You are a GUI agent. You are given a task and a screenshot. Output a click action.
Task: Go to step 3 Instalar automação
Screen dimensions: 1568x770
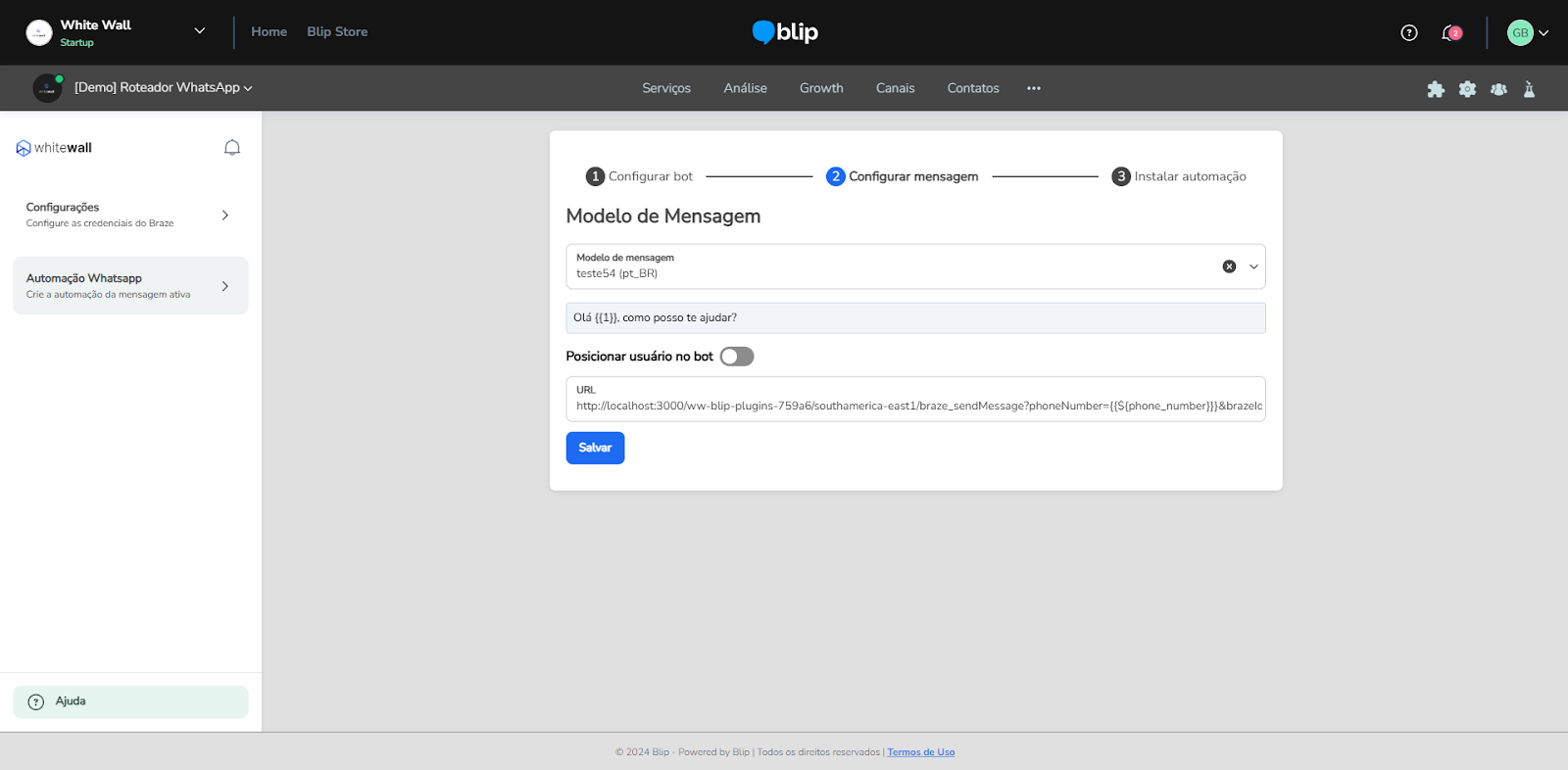click(x=1179, y=176)
